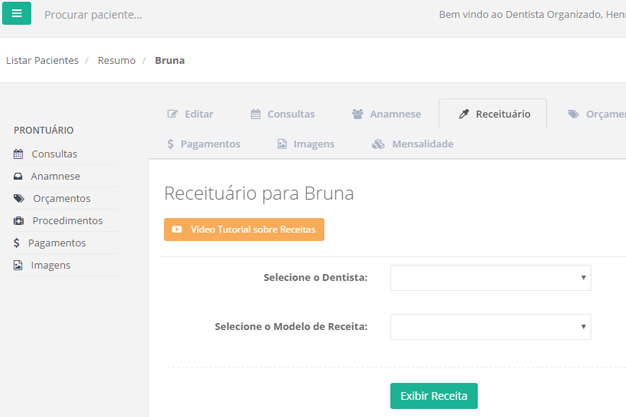Click the Selecione o Dentista label
Screen dimensions: 626x417
[x=315, y=278]
